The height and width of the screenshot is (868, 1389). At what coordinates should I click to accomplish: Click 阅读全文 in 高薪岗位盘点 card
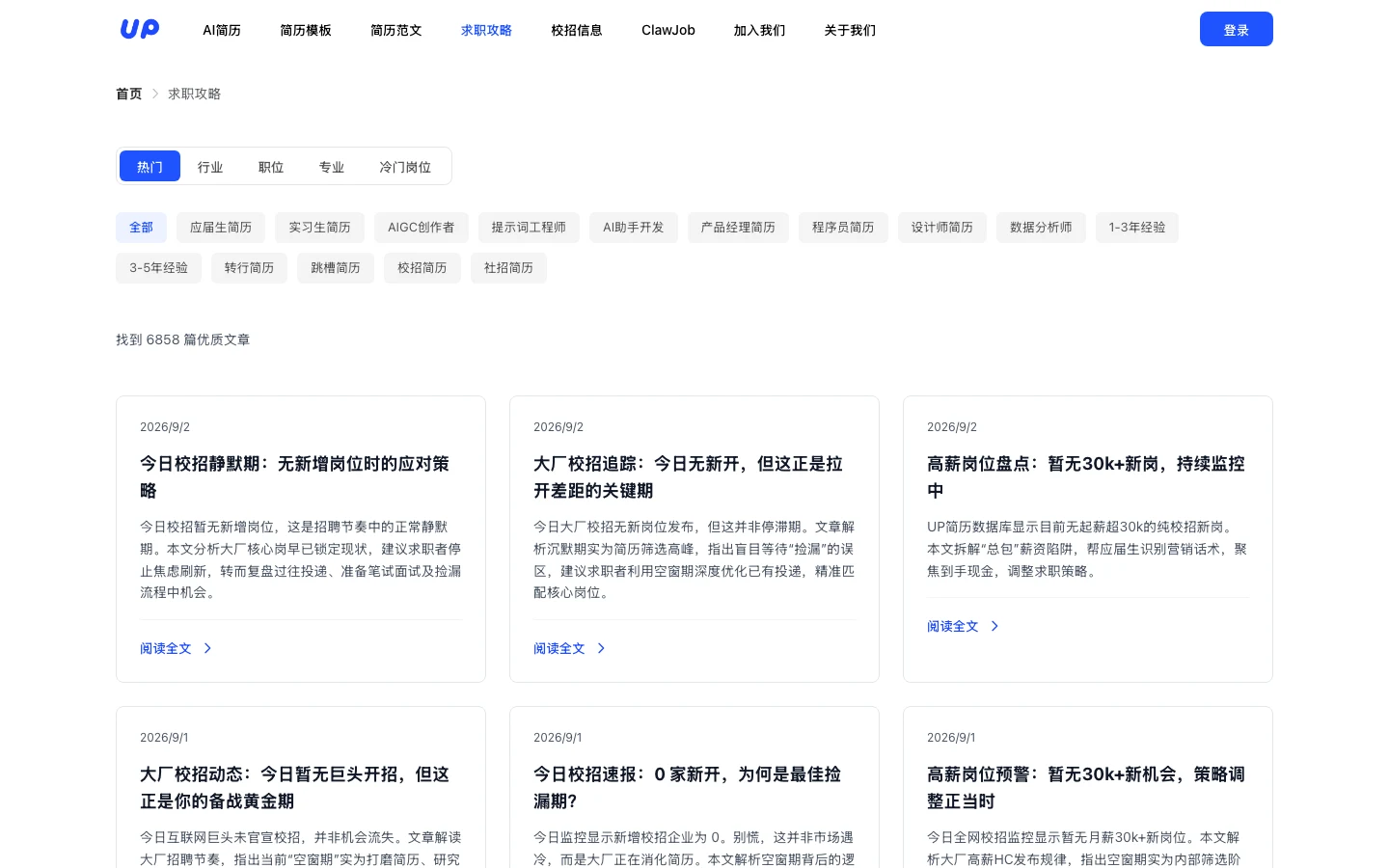point(953,626)
